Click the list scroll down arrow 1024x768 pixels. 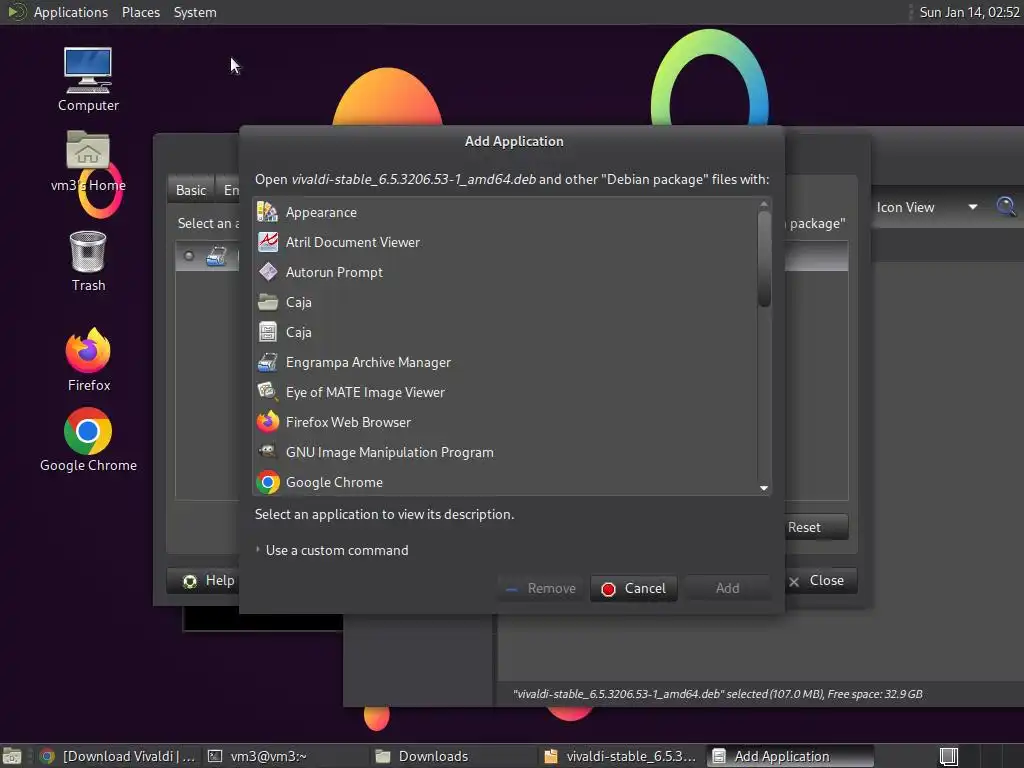click(763, 488)
